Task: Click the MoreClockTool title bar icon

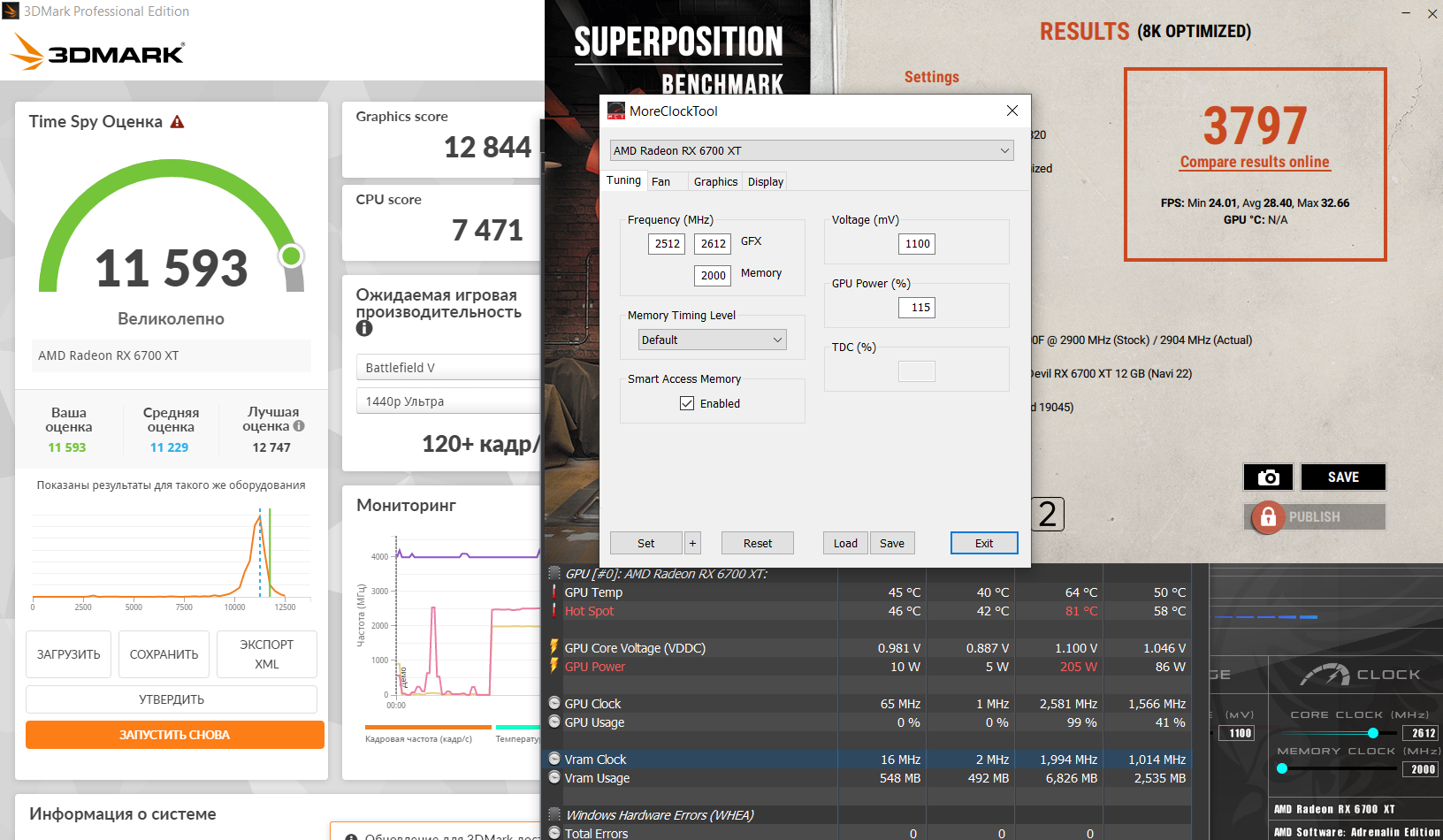Action: pos(616,111)
